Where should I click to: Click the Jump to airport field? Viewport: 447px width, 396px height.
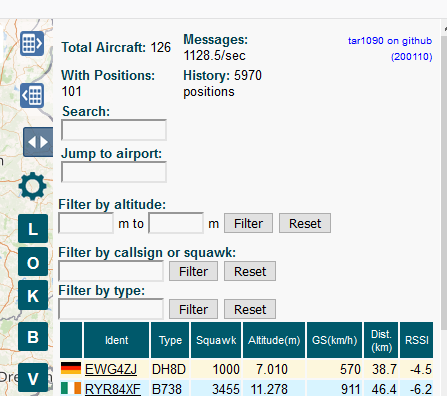point(114,172)
